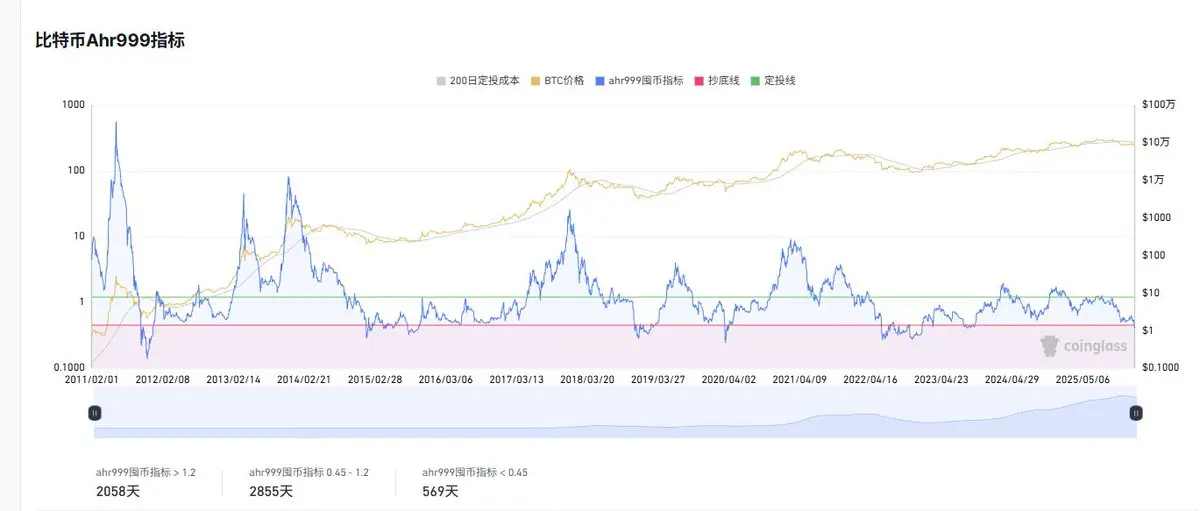This screenshot has width=1200, height=511.
Task: Click the 2012/02/08 date label
Action: pyautogui.click(x=162, y=380)
